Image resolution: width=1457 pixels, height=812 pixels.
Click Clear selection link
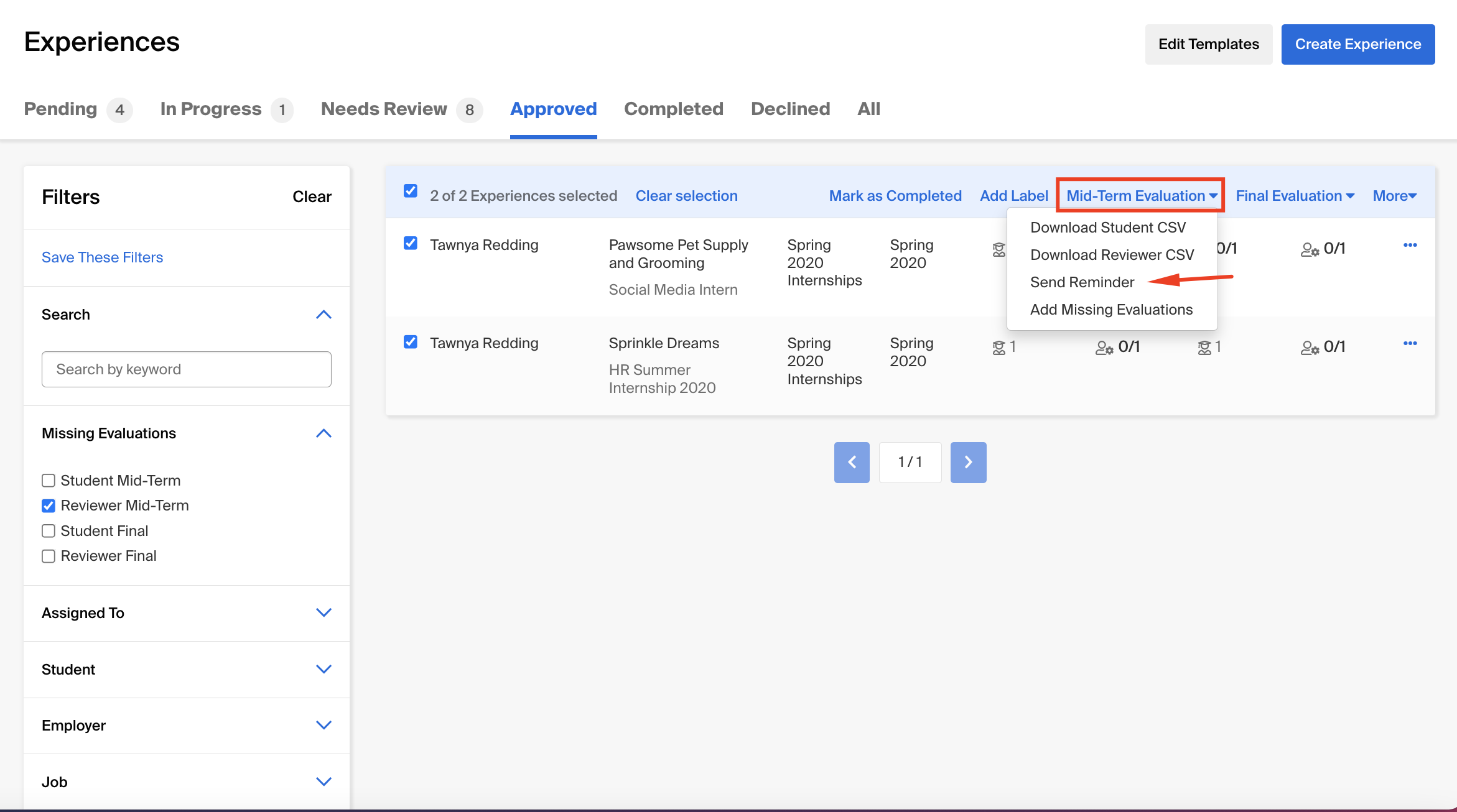(686, 196)
